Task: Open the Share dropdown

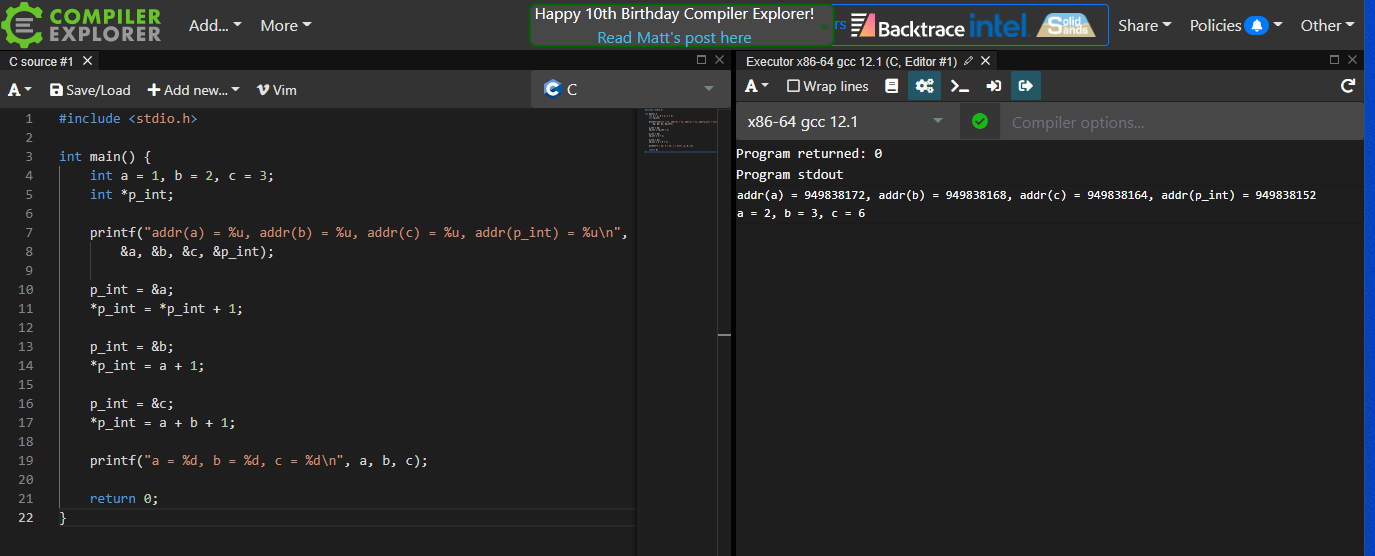Action: (x=1145, y=25)
